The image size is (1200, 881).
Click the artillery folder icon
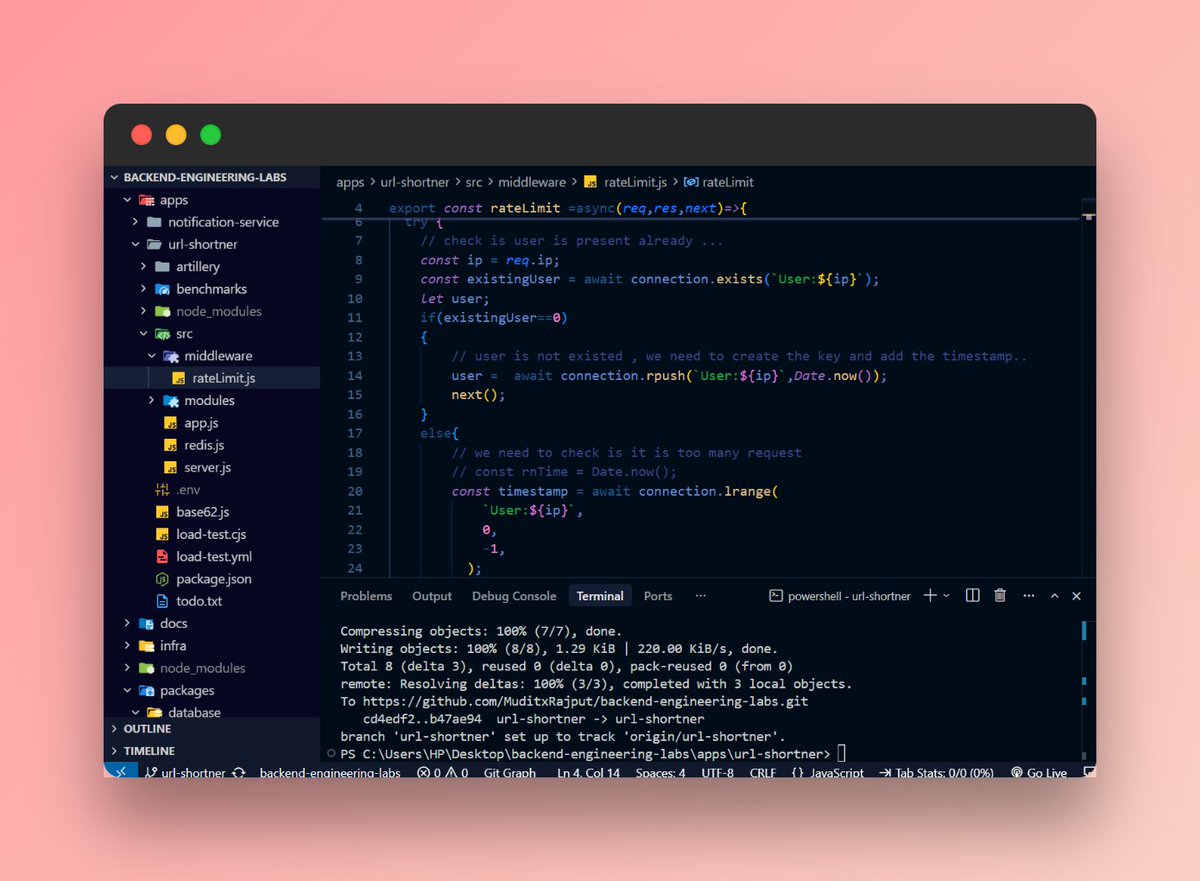(x=162, y=267)
